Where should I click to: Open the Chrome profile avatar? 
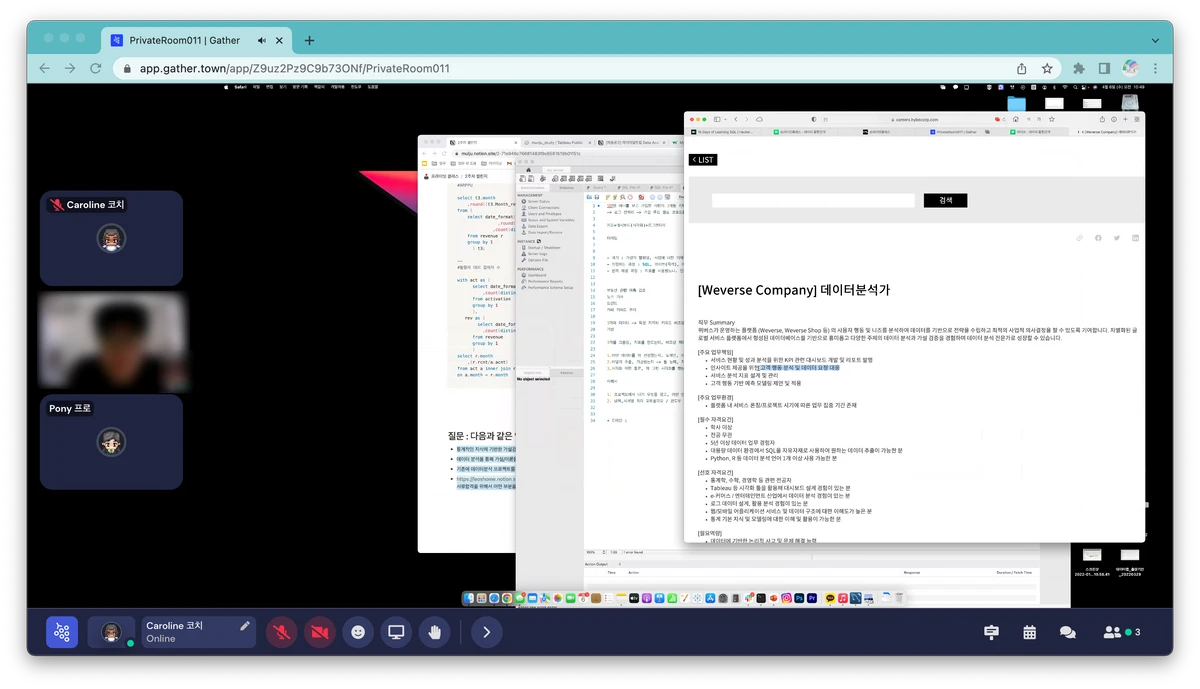click(1130, 69)
